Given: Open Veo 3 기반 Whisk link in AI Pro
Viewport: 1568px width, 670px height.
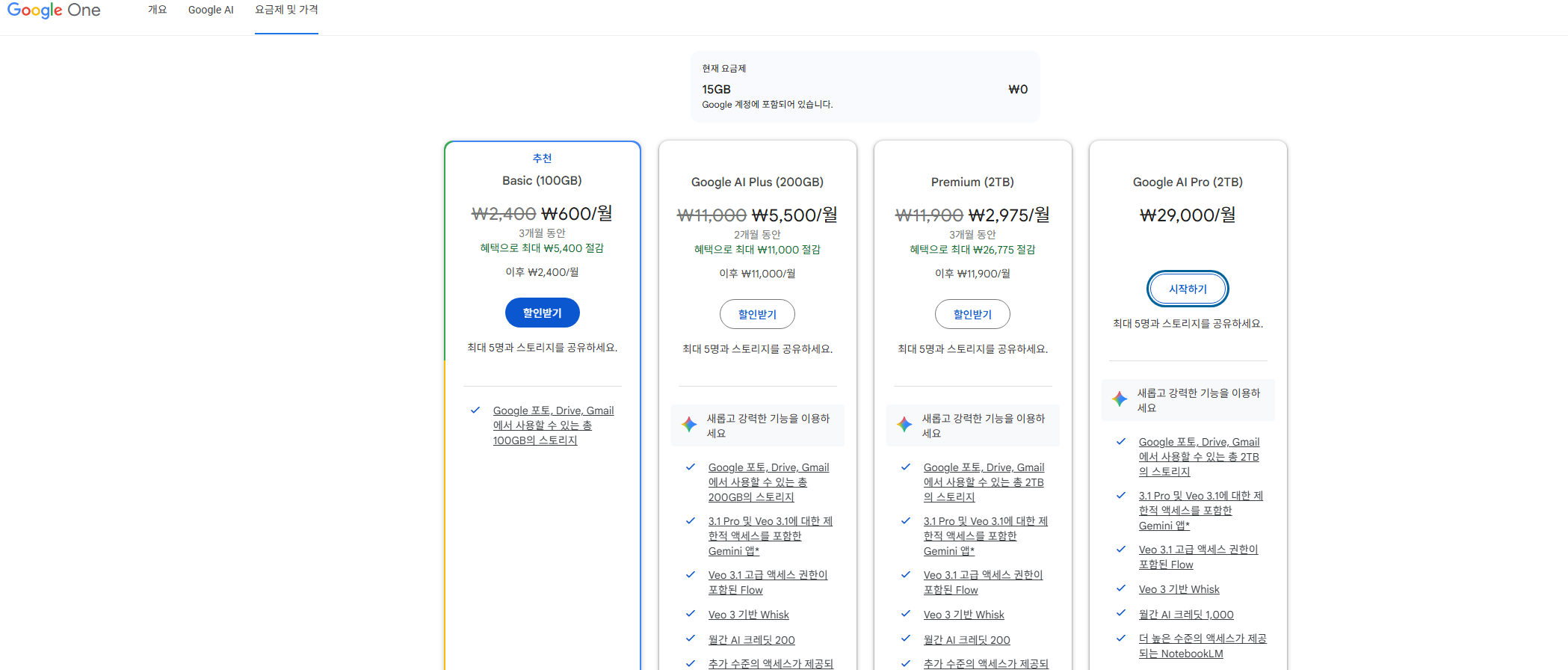Looking at the screenshot, I should (x=1179, y=589).
